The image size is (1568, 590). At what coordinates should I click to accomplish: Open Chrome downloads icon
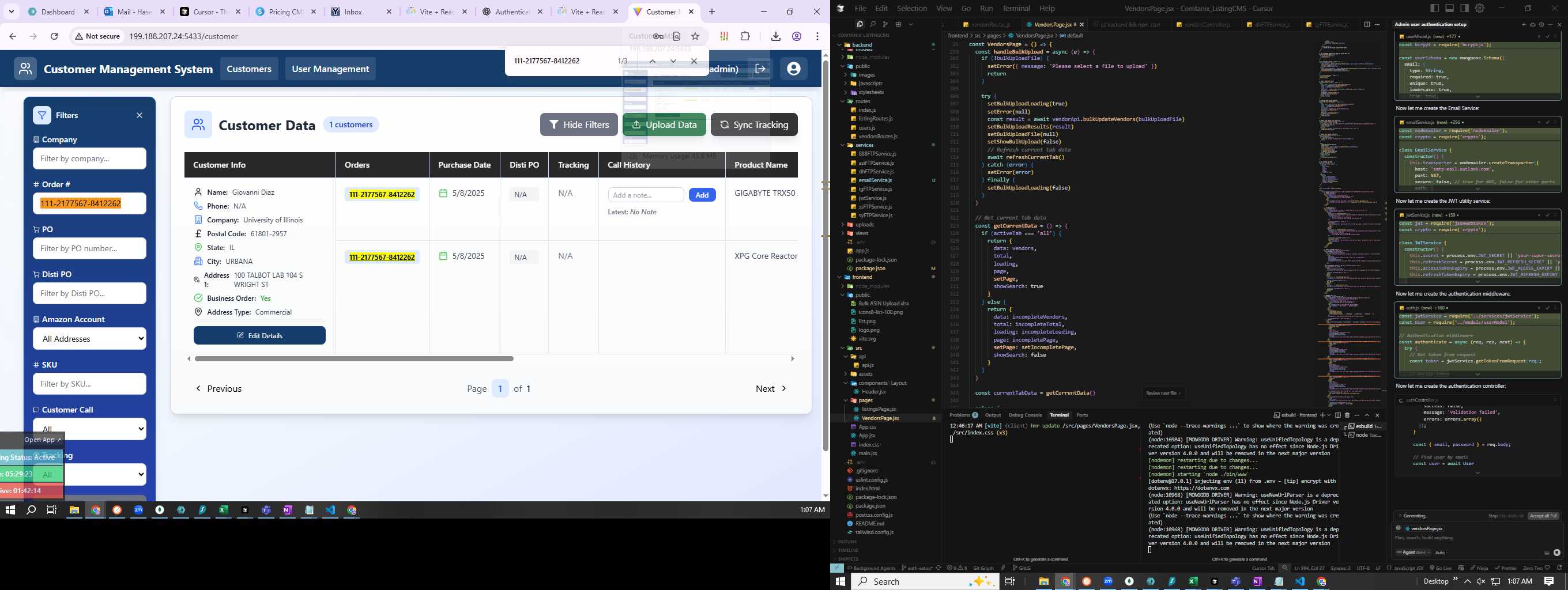tap(775, 36)
